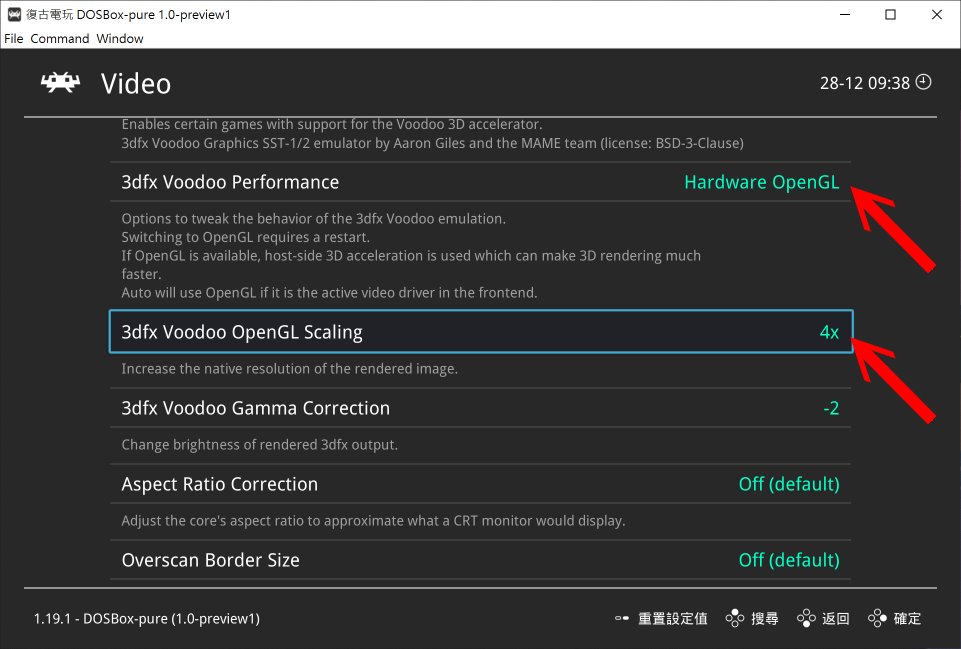Screen dimensions: 961x649
Task: Click the app icon in title bar
Action: pyautogui.click(x=15, y=15)
